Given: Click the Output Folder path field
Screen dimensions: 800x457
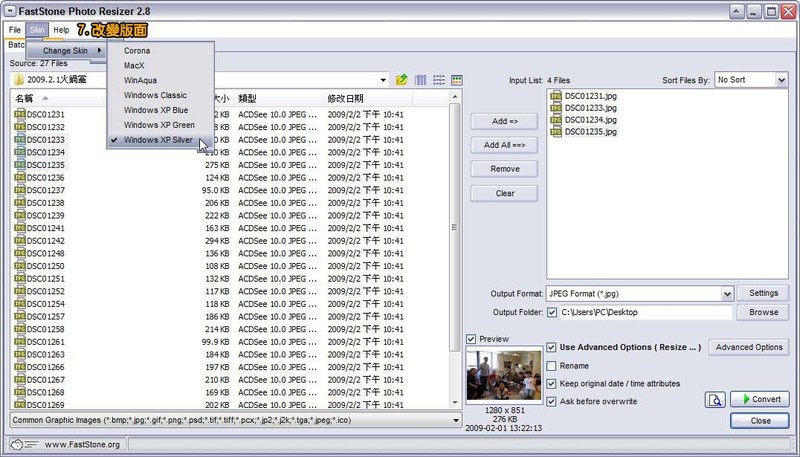Looking at the screenshot, I should coord(645,312).
